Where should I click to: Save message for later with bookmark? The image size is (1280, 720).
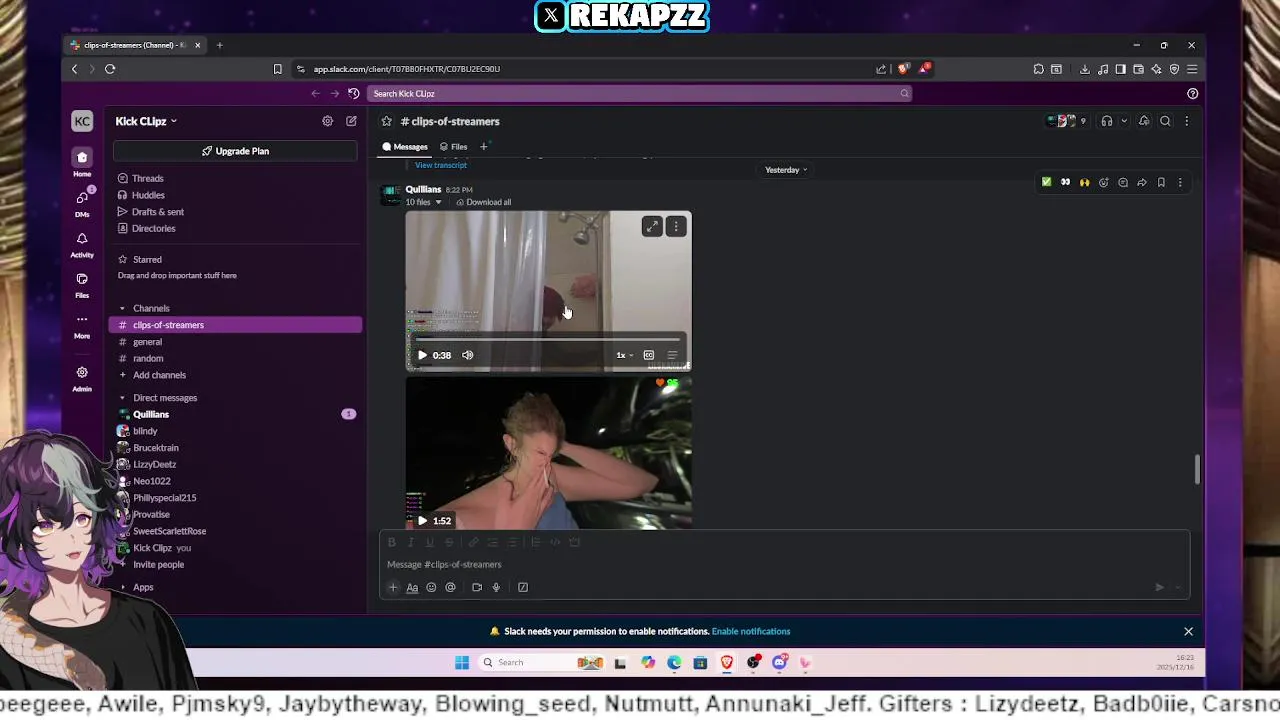pos(1161,182)
